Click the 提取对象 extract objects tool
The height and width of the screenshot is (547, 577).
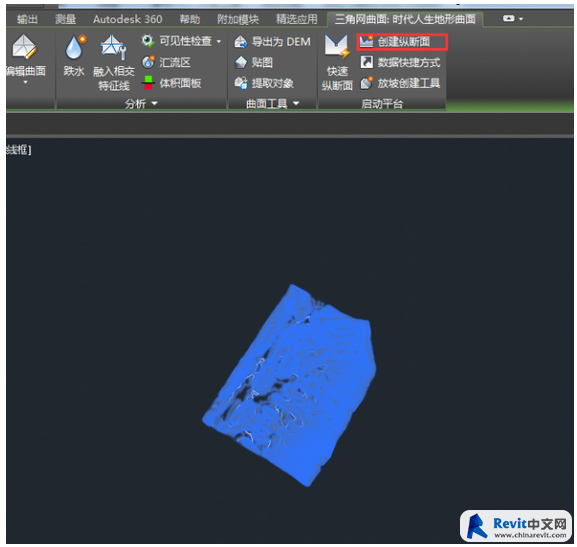(x=264, y=83)
